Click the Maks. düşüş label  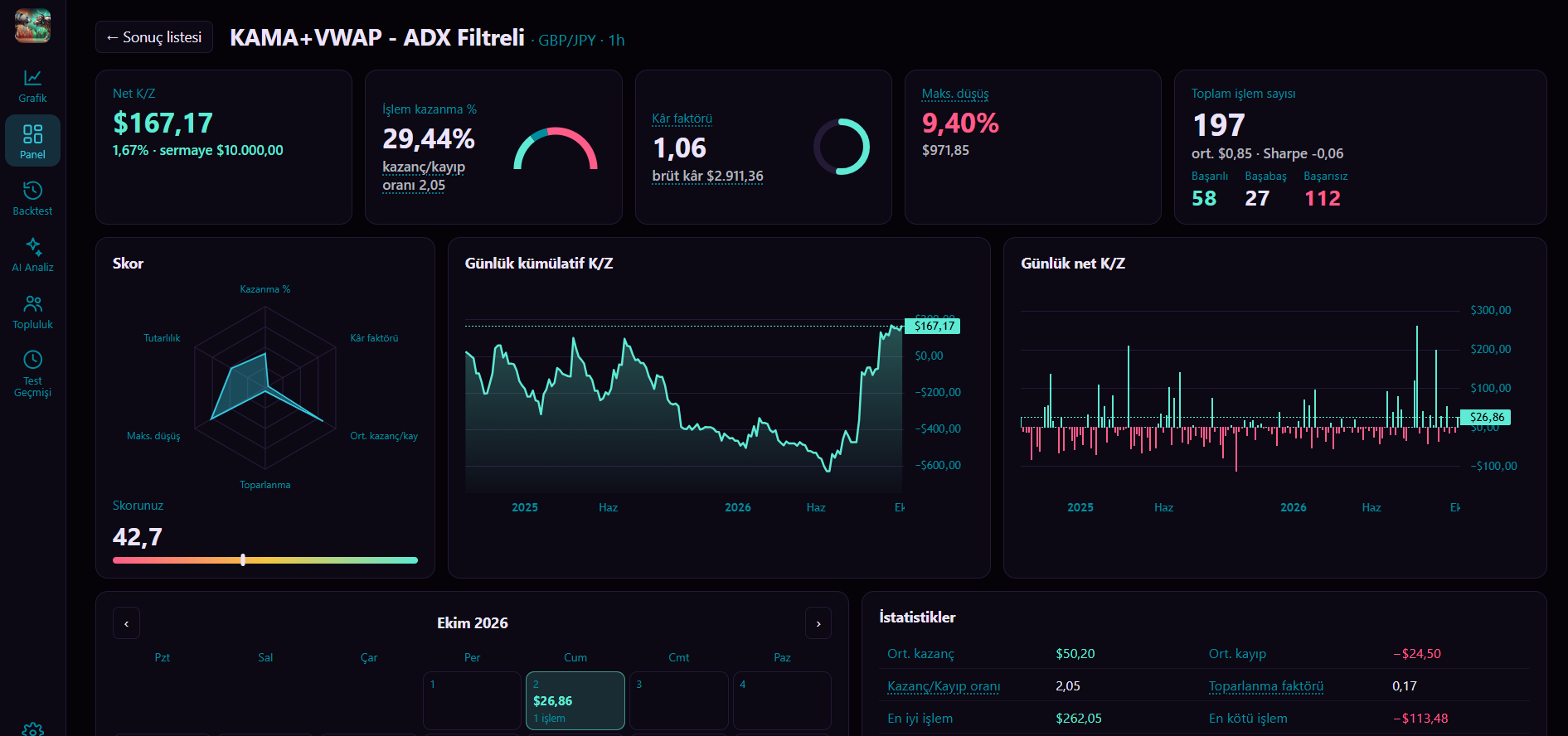[955, 94]
